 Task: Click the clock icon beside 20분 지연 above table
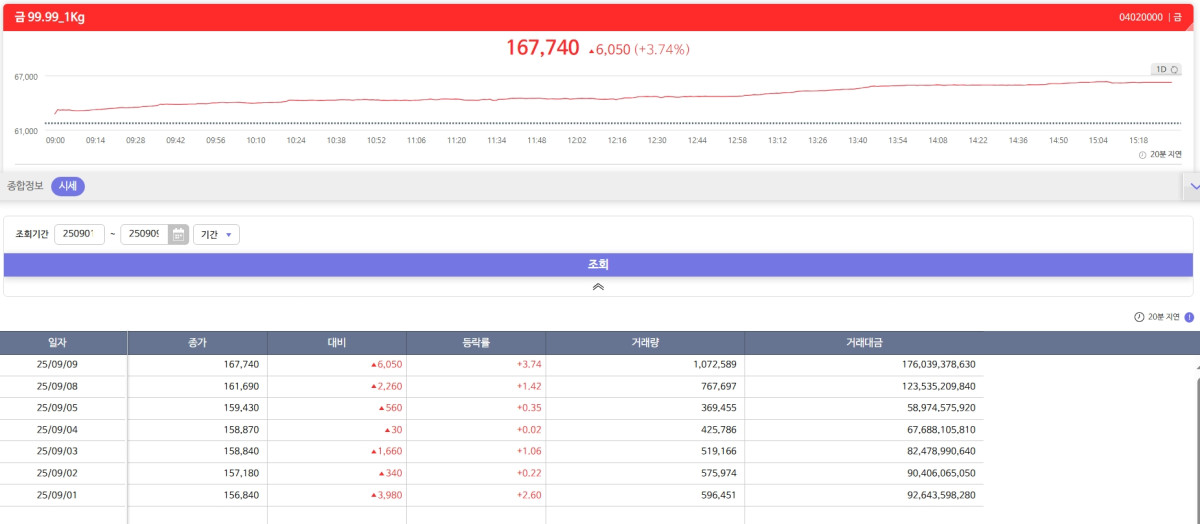coord(1139,317)
